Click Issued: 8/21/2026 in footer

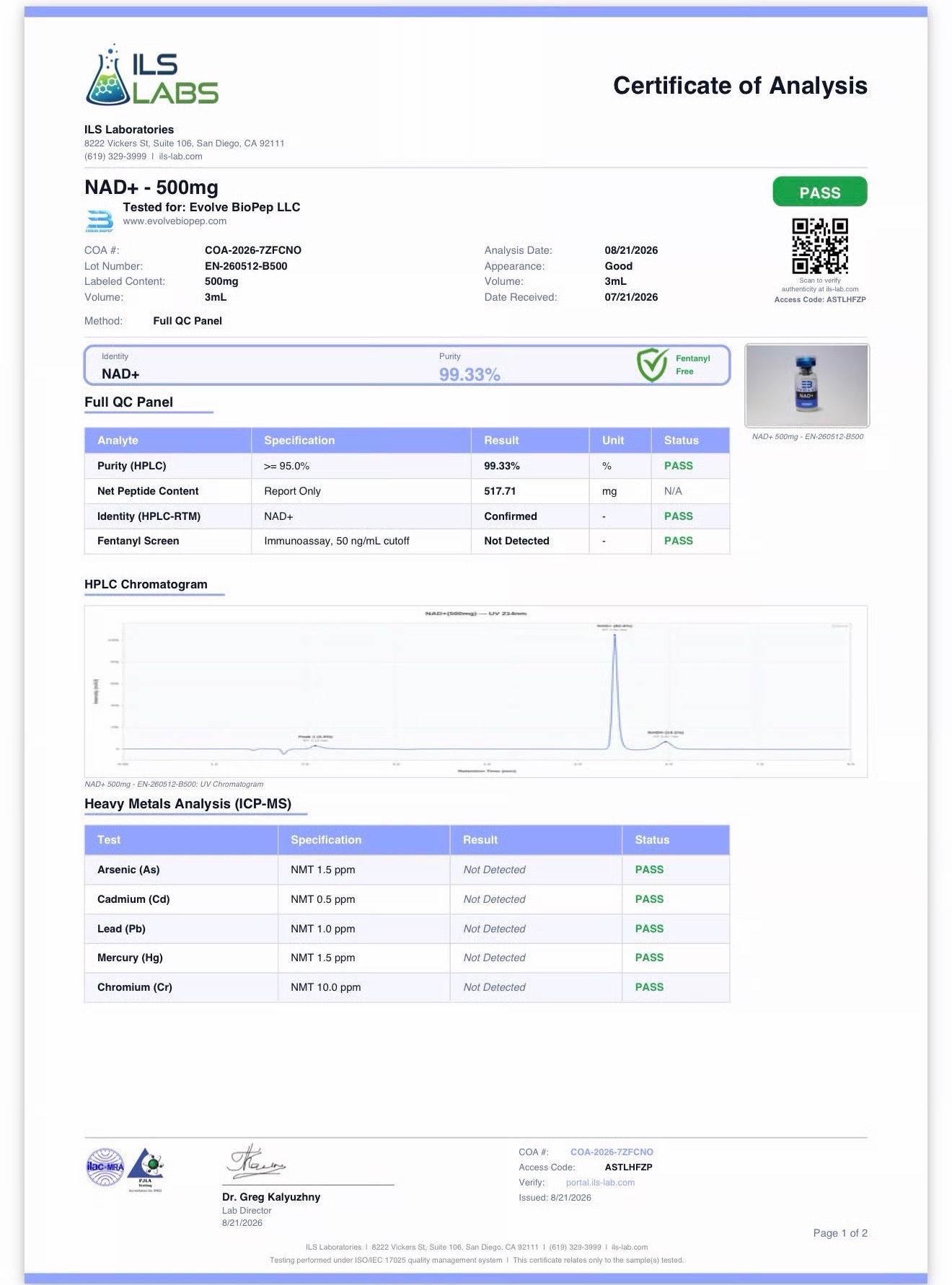(555, 1198)
